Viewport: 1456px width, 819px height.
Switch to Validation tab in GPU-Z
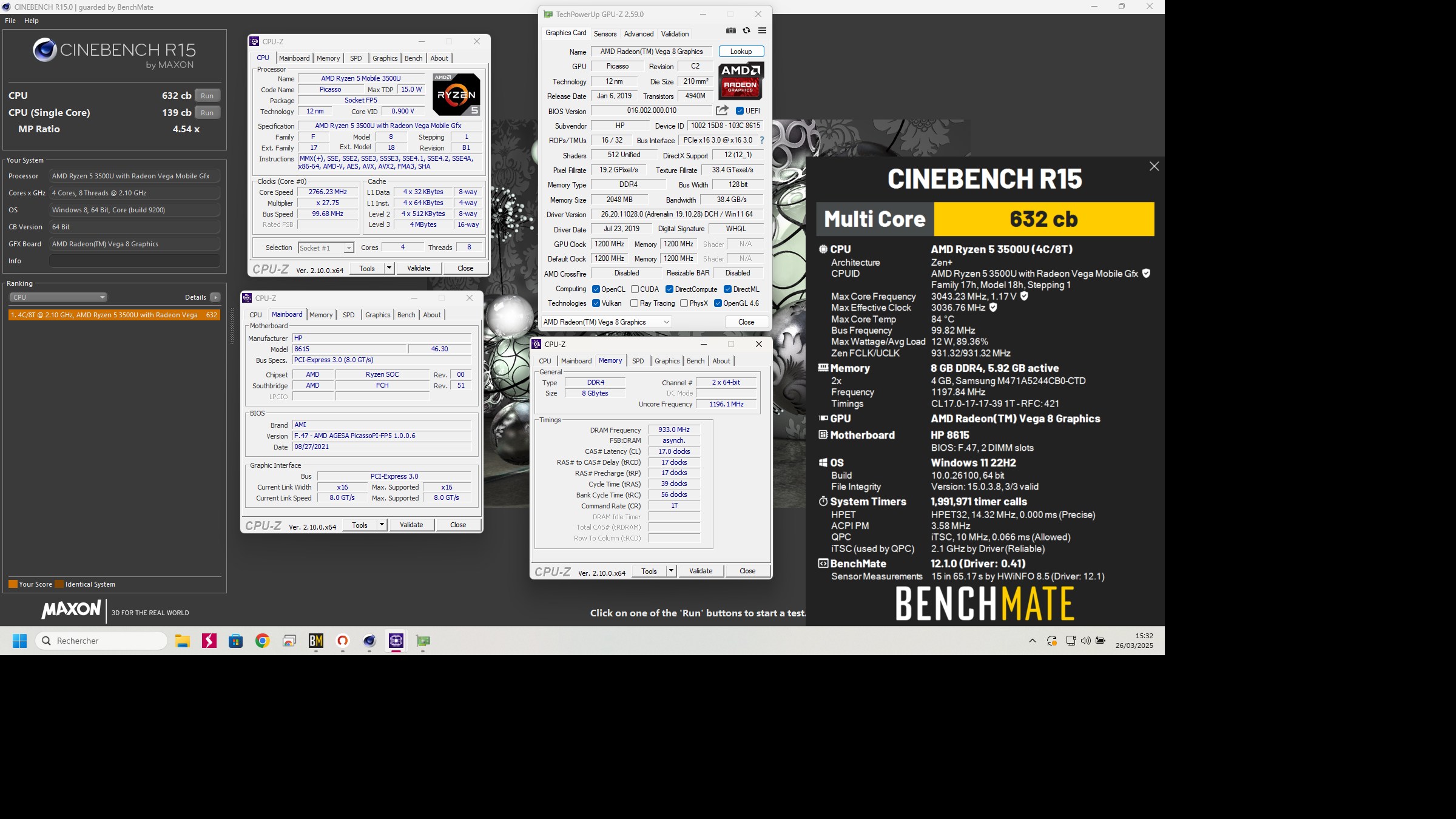tap(675, 34)
